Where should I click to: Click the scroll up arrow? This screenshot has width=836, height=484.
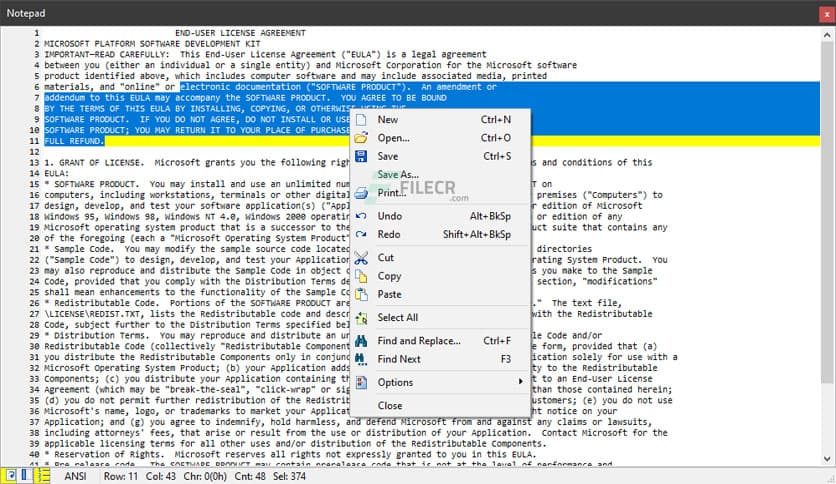[x=827, y=35]
